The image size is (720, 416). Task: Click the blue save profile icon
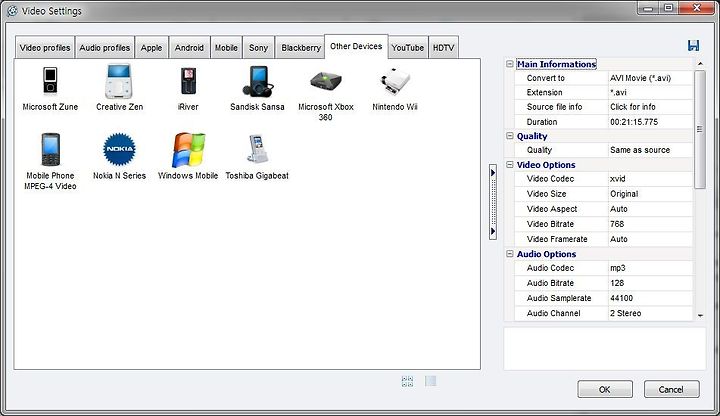click(693, 45)
